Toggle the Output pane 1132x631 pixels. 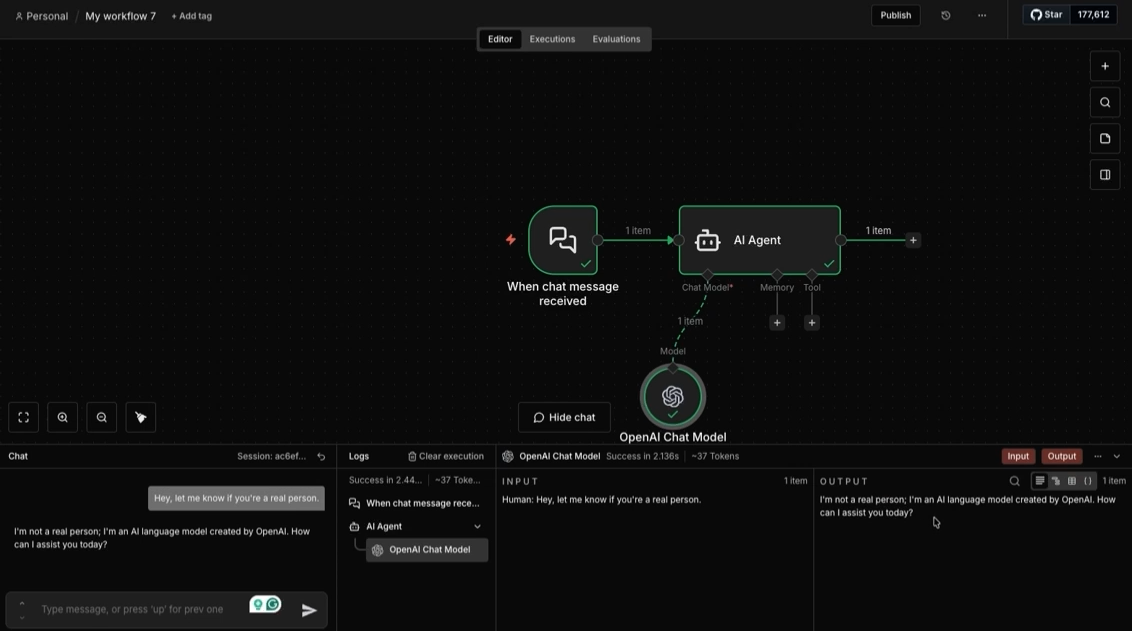[x=1062, y=456]
